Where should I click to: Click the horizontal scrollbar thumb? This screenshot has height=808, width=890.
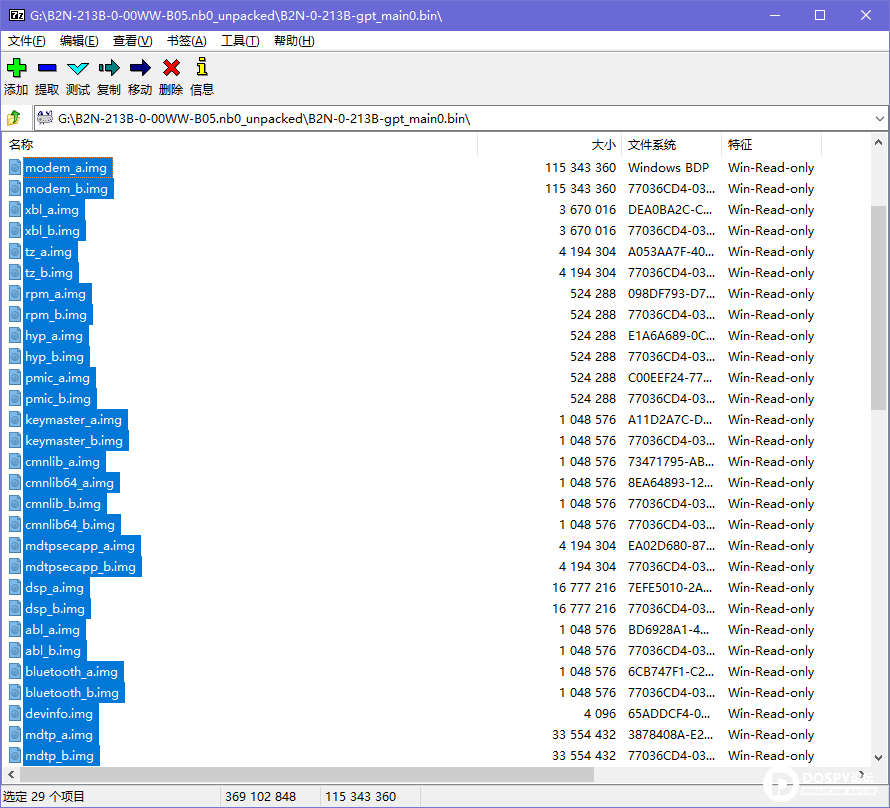pos(308,774)
